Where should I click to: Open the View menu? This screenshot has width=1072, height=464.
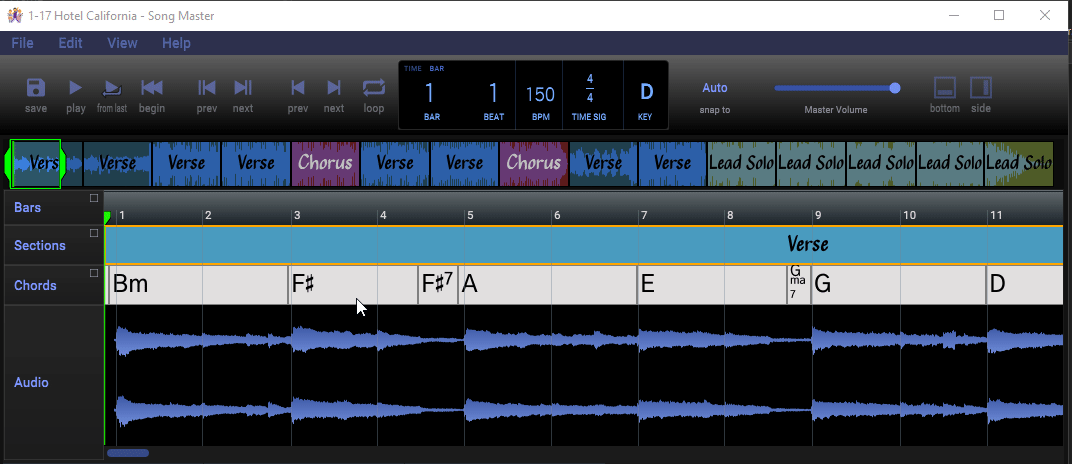pyautogui.click(x=122, y=43)
